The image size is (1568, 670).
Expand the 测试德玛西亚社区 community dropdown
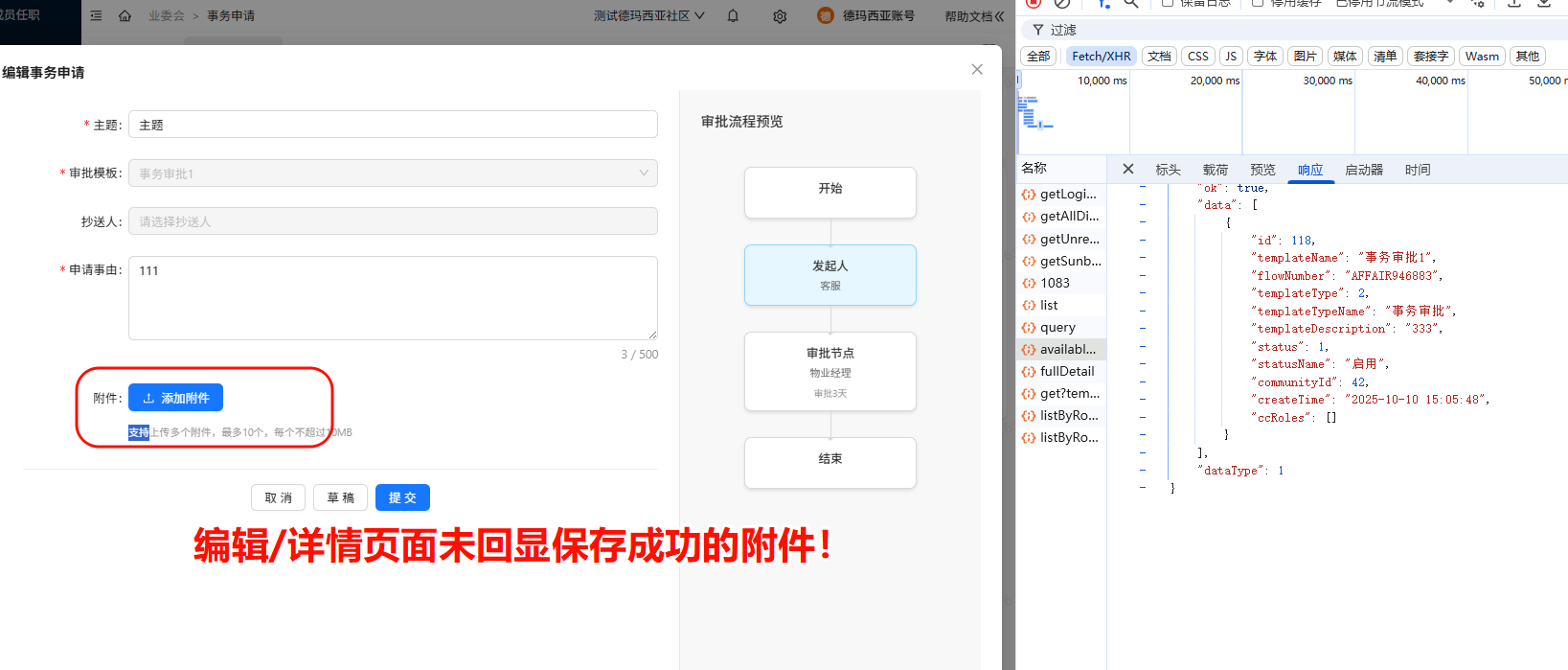coord(648,16)
